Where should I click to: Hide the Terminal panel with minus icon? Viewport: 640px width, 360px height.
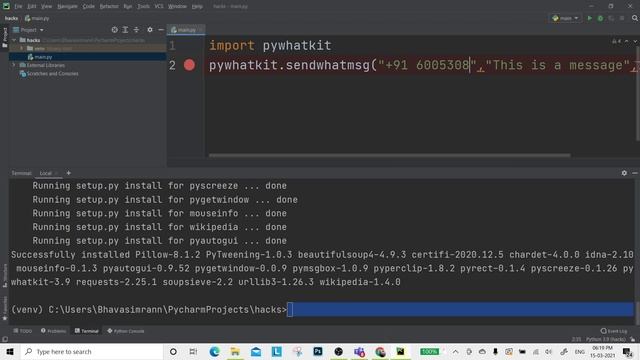635,173
